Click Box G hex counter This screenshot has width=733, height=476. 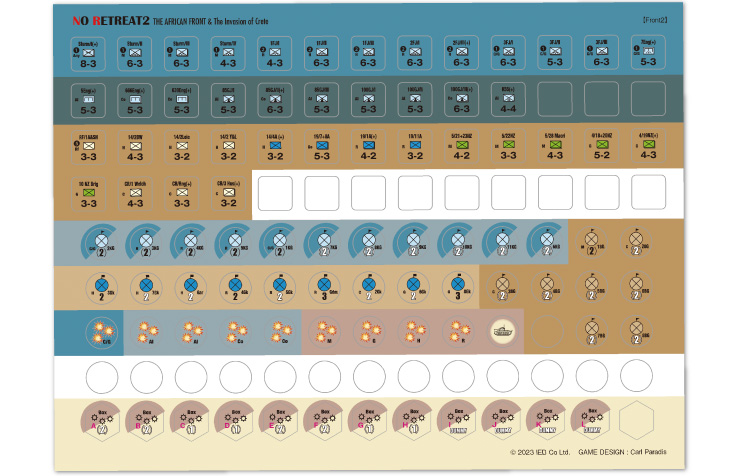point(368,420)
